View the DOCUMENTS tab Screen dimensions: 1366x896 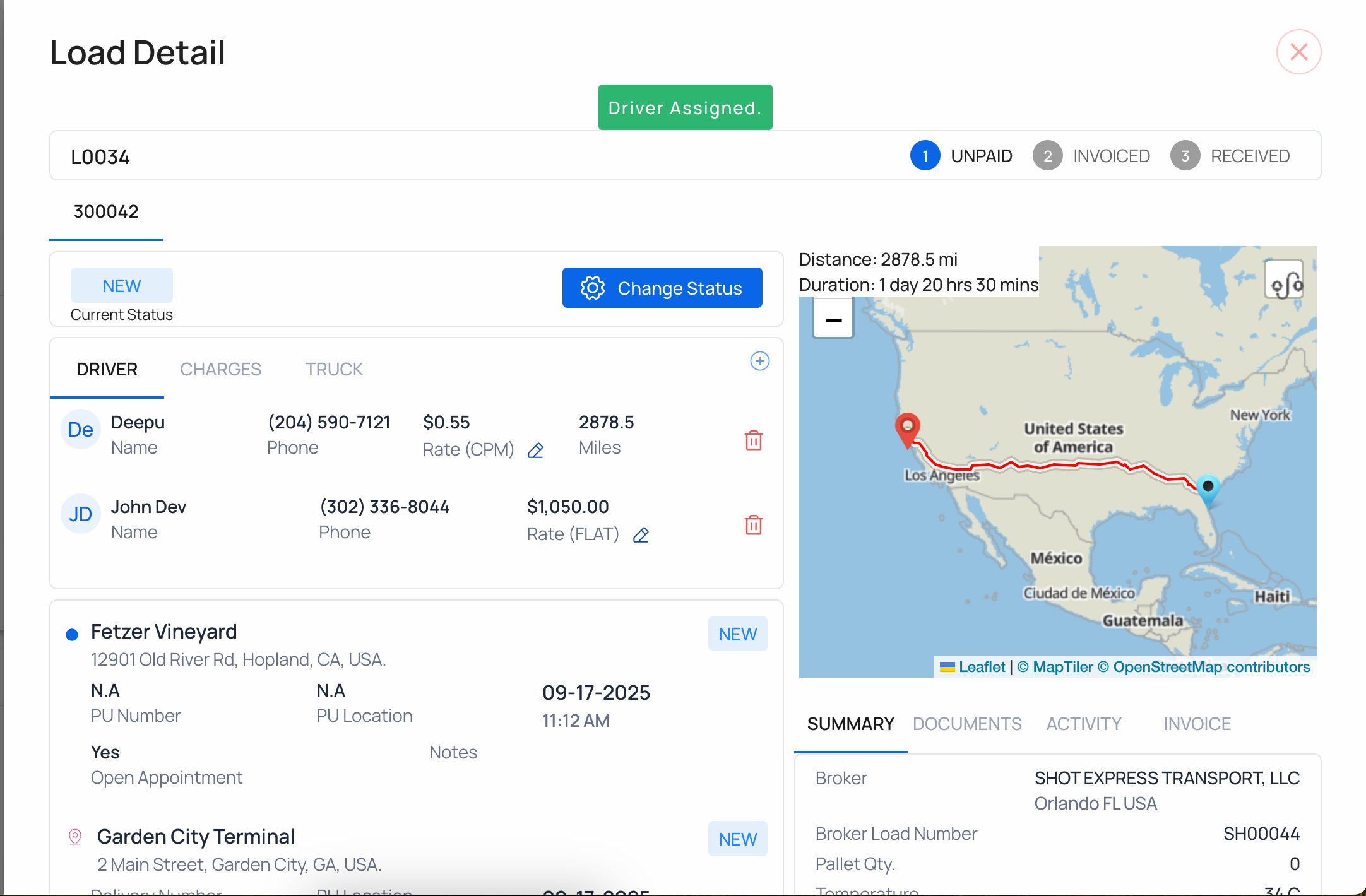[967, 724]
